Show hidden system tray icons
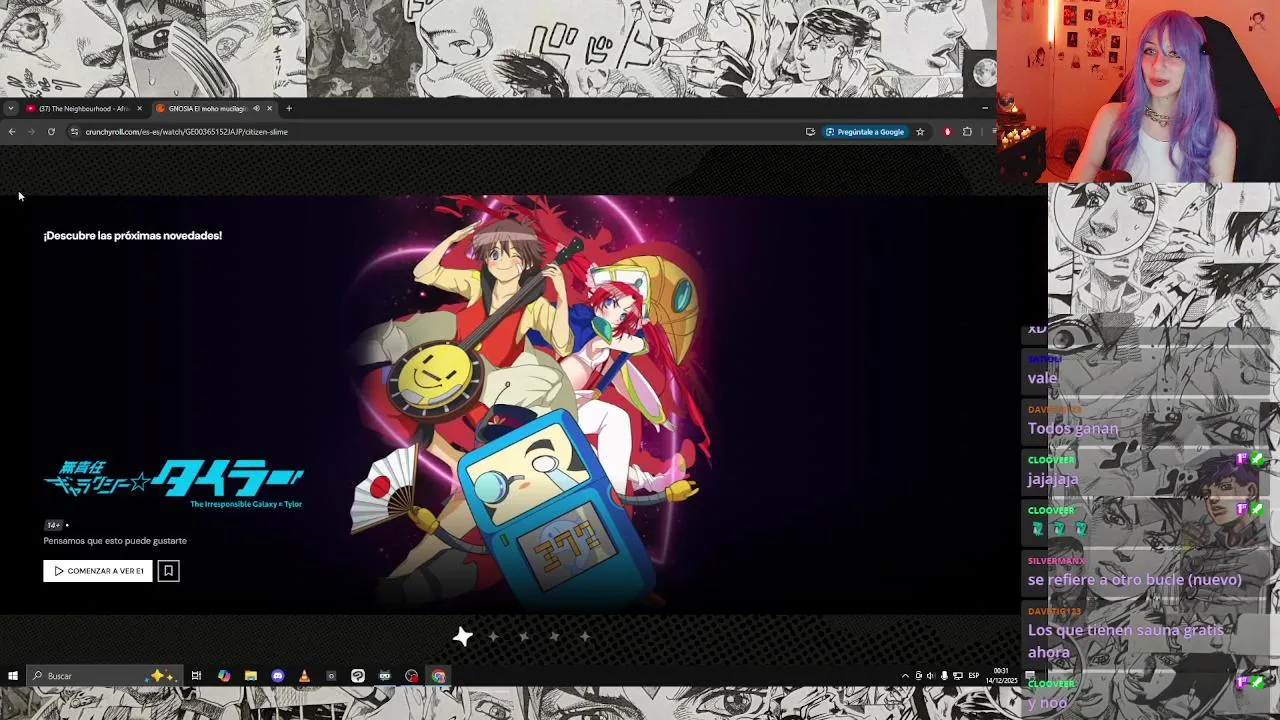This screenshot has width=1280, height=720. [905, 676]
